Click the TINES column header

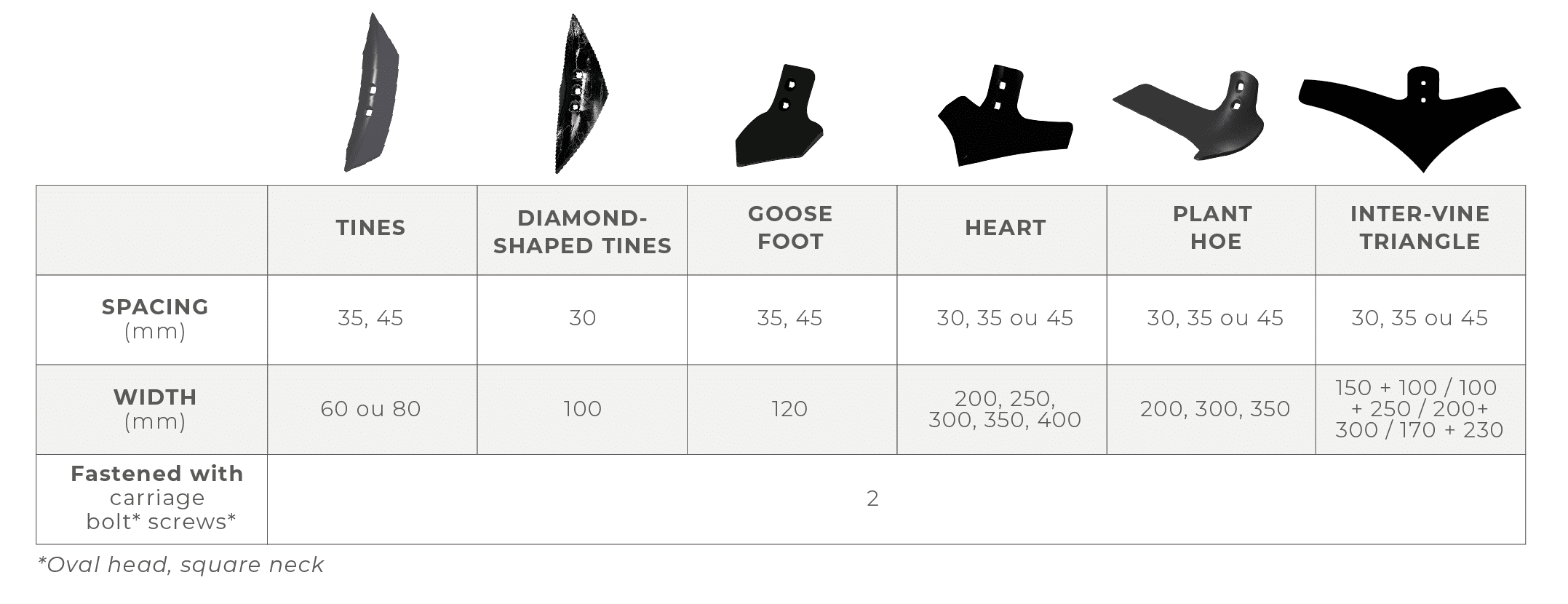click(371, 229)
